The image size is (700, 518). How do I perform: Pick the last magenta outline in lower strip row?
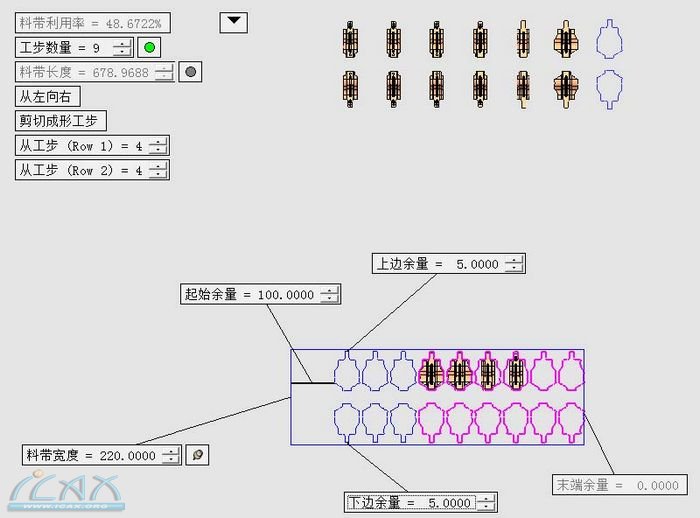tap(571, 423)
